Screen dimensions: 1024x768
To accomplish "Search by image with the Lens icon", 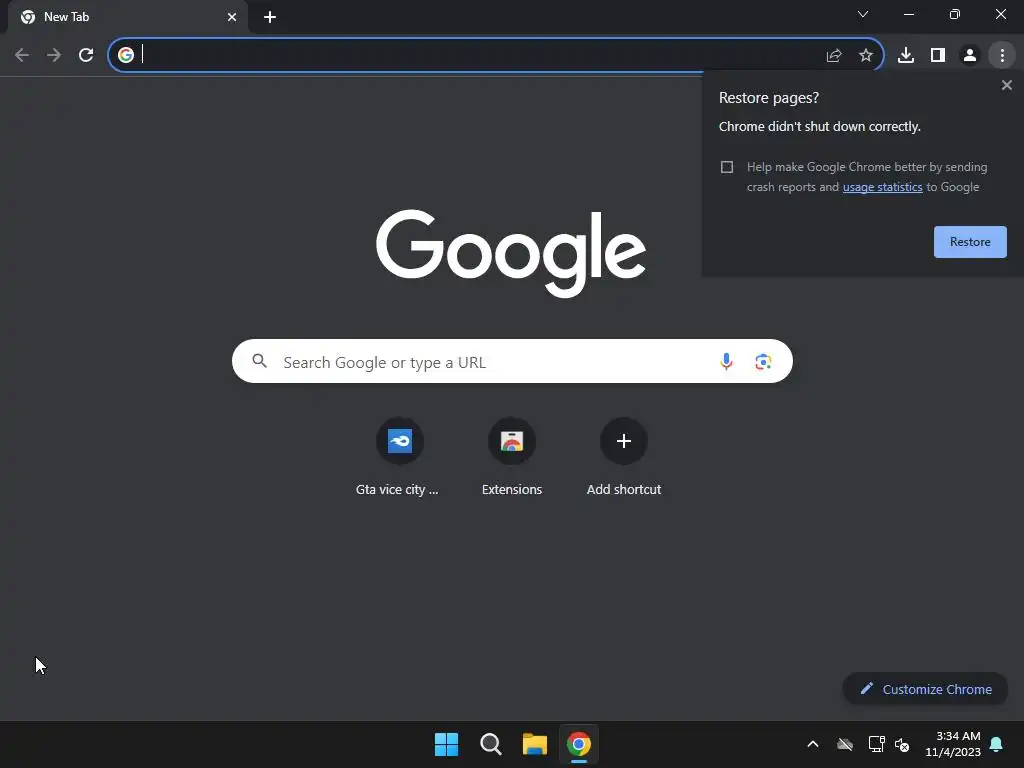I will pyautogui.click(x=763, y=361).
